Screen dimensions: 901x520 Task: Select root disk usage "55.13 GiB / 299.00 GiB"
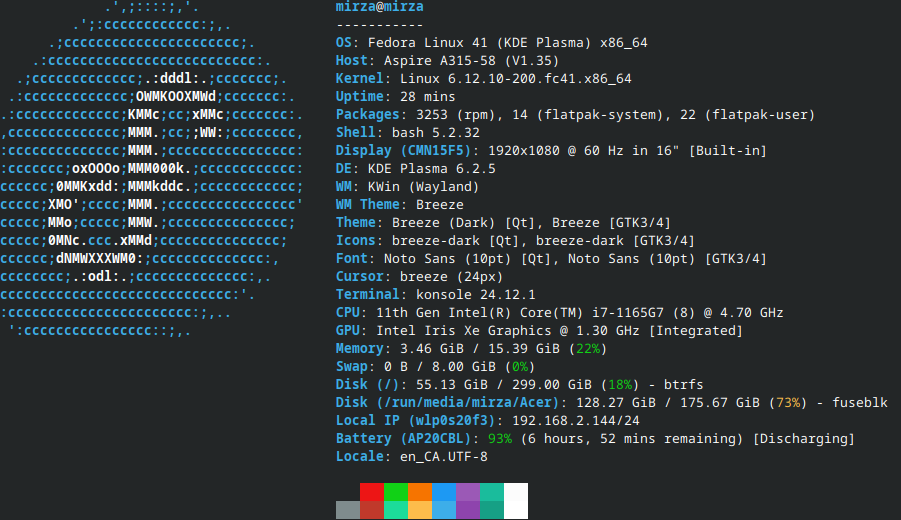click(x=504, y=384)
